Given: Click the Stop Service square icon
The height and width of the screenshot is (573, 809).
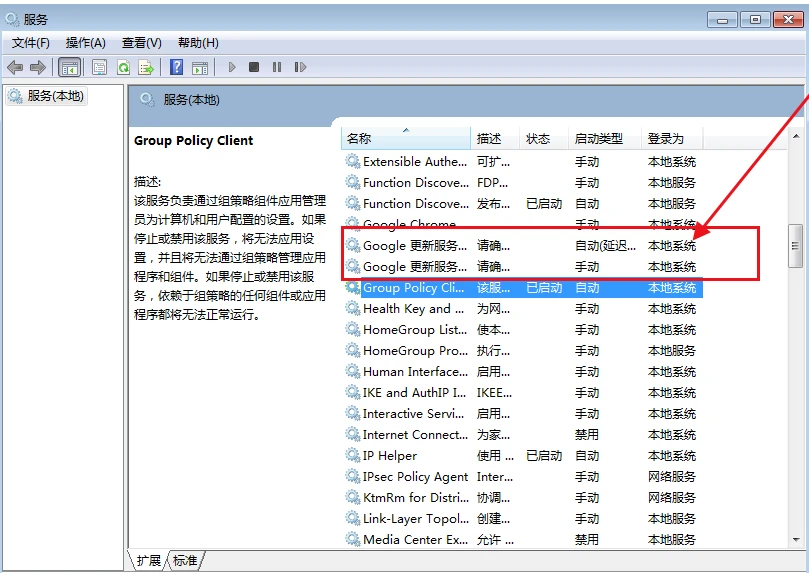Looking at the screenshot, I should pos(254,67).
